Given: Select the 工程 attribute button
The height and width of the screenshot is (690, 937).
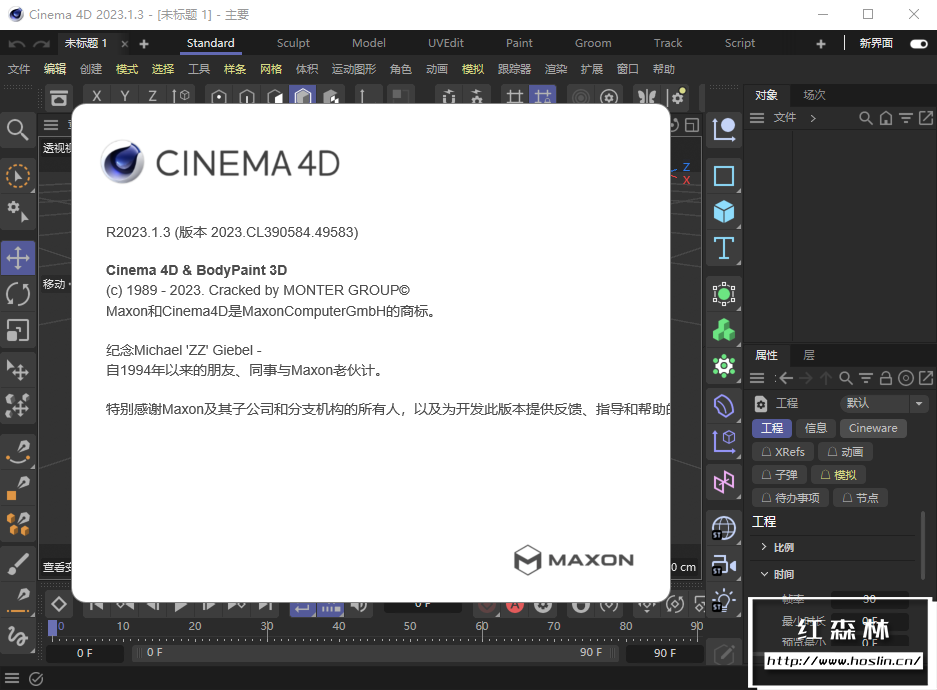Looking at the screenshot, I should click(772, 428).
